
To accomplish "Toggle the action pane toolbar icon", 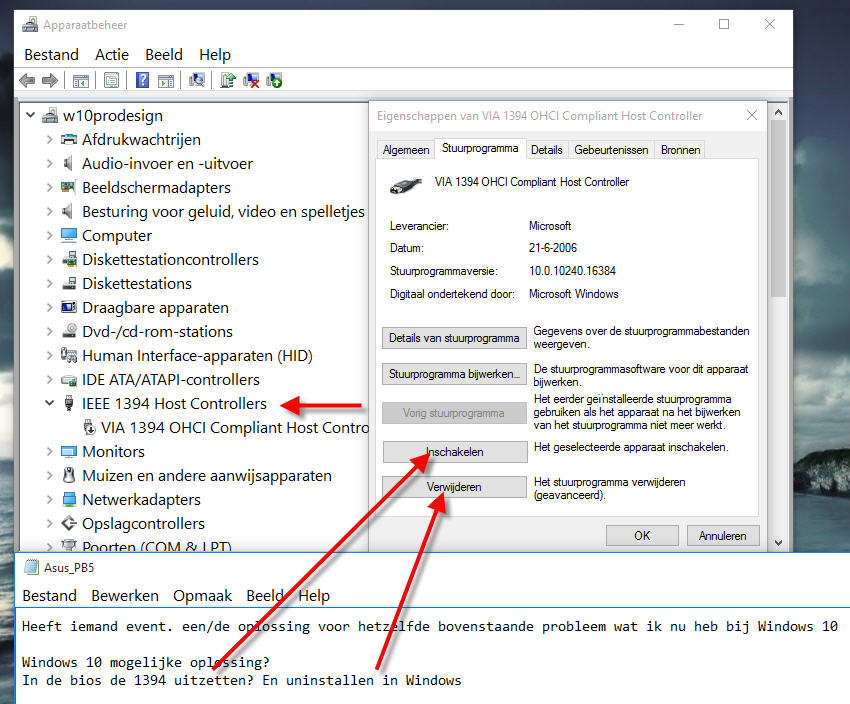I will [165, 81].
